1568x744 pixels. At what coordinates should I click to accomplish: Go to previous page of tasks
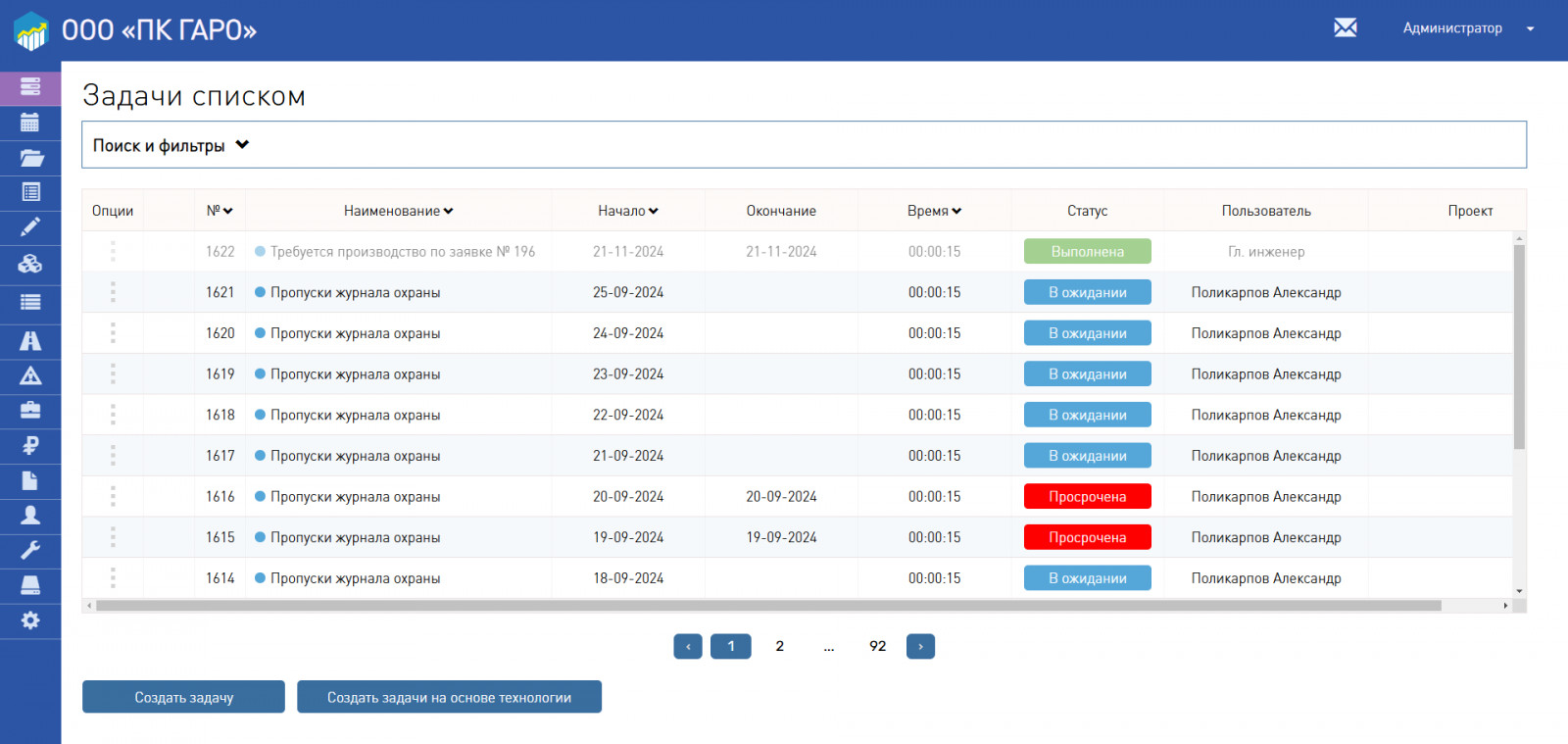[x=688, y=646]
